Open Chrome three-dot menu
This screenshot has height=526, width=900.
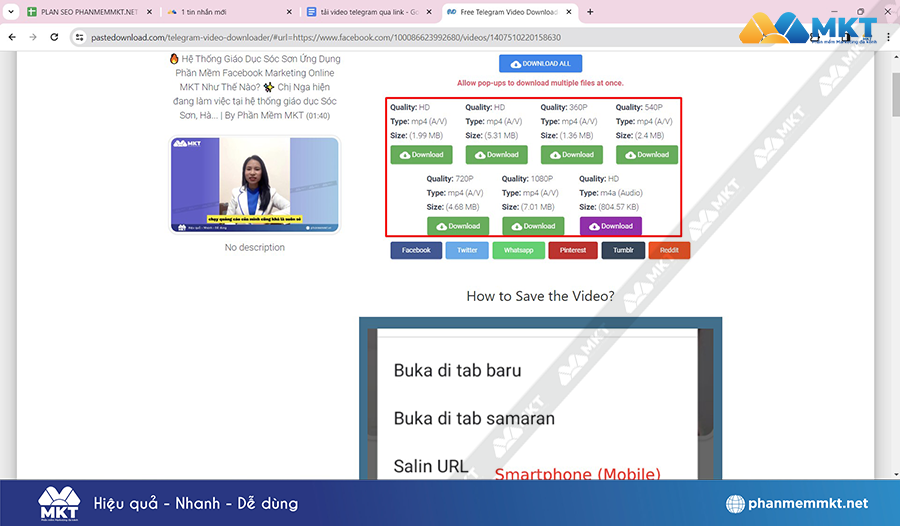coord(888,37)
